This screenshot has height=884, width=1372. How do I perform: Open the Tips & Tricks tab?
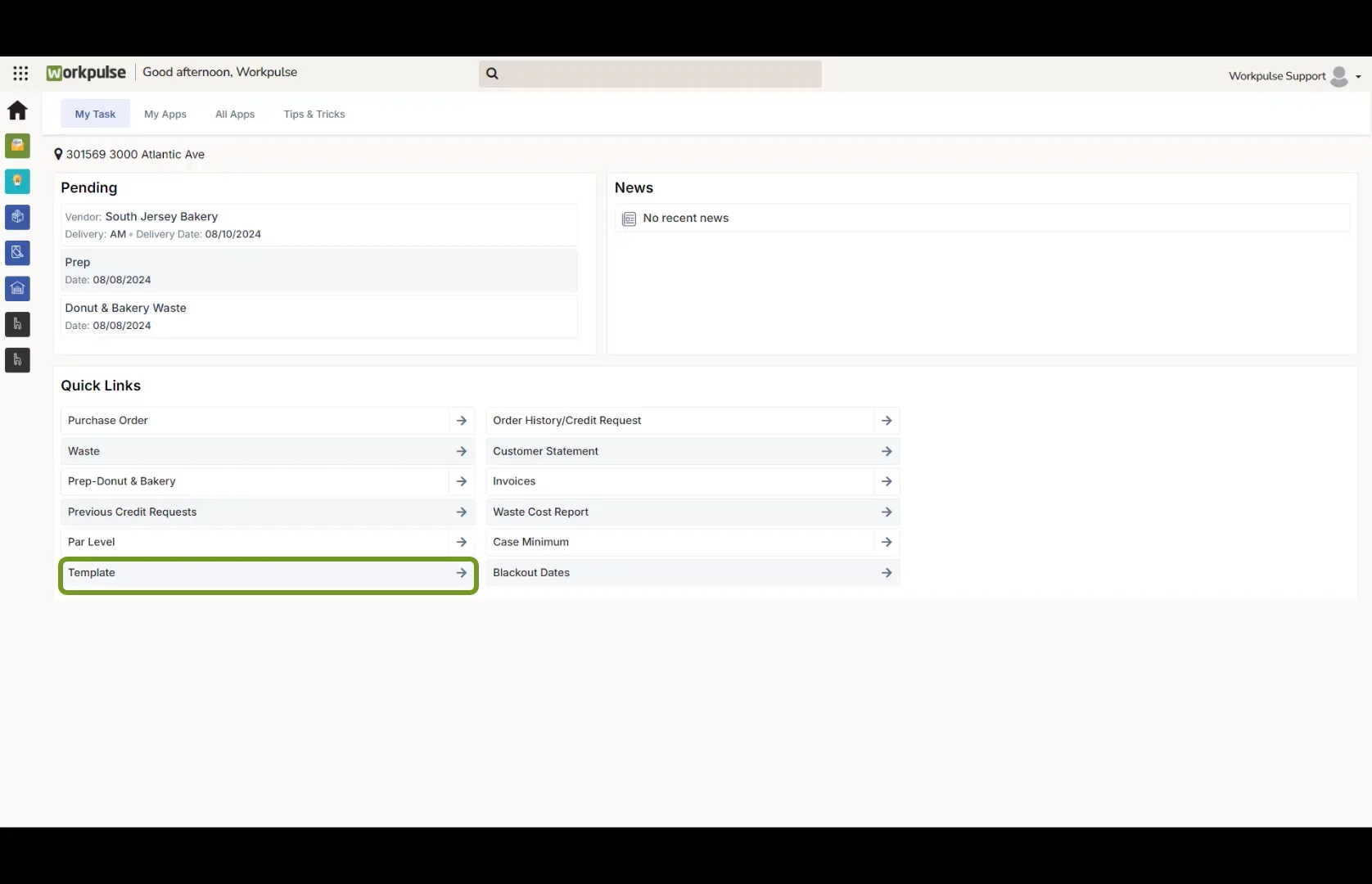tap(314, 114)
